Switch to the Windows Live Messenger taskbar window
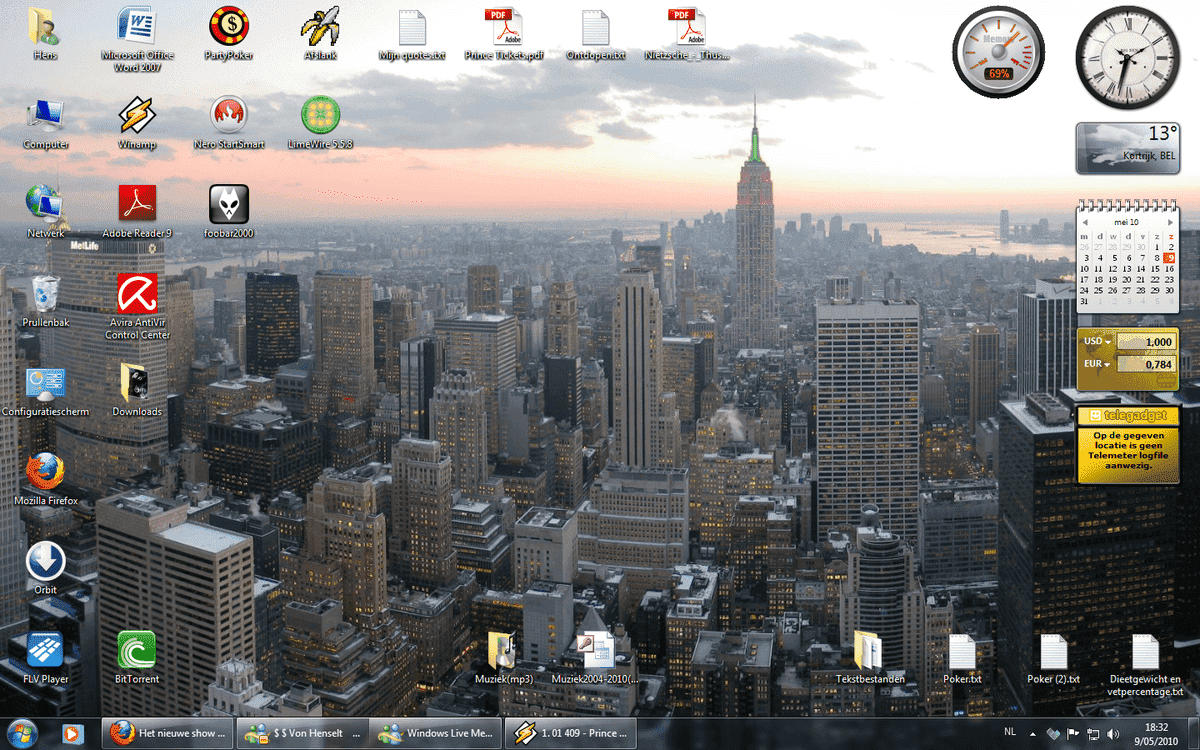The width and height of the screenshot is (1200, 750). [x=436, y=733]
